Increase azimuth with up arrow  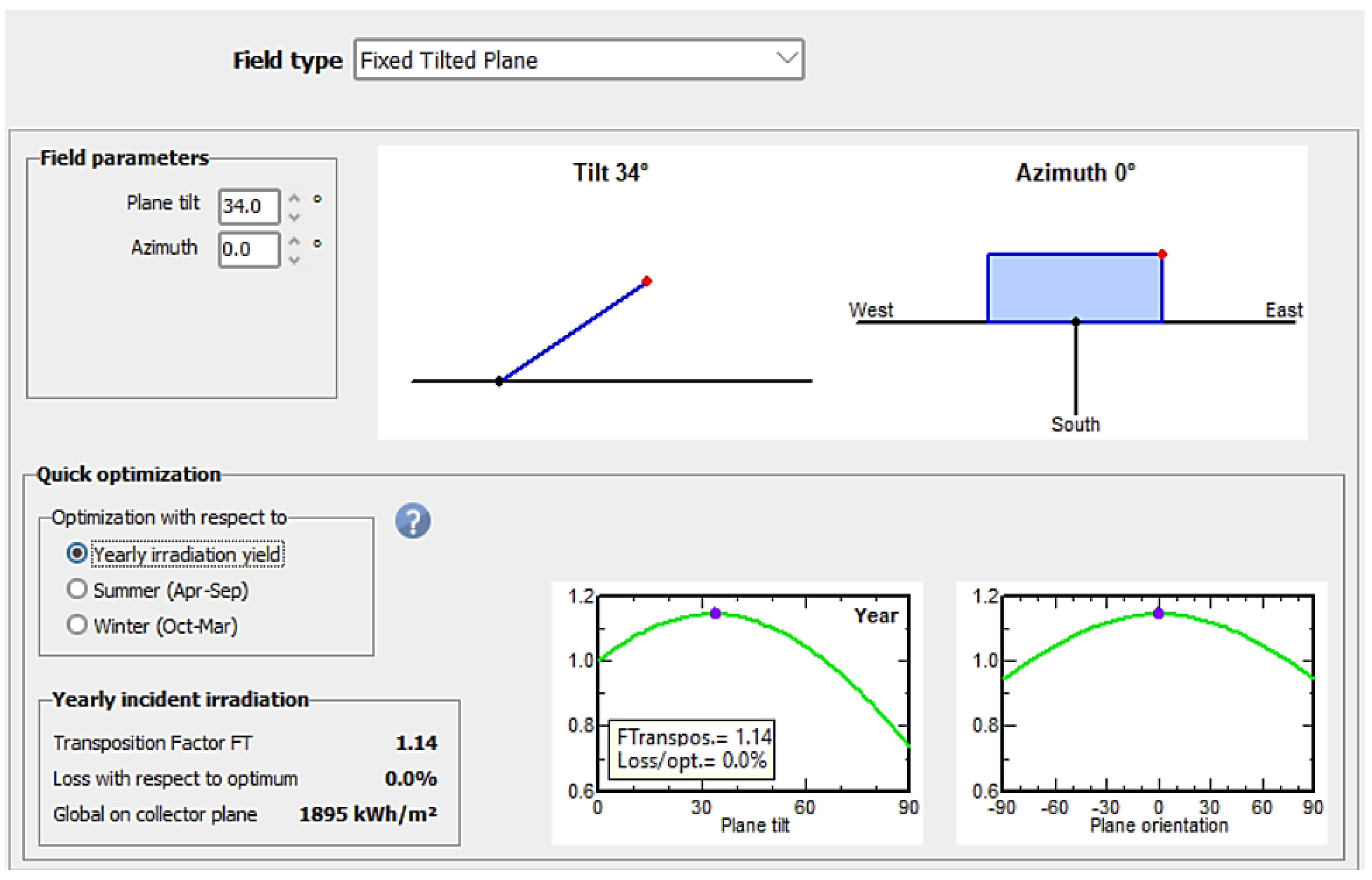tap(294, 241)
